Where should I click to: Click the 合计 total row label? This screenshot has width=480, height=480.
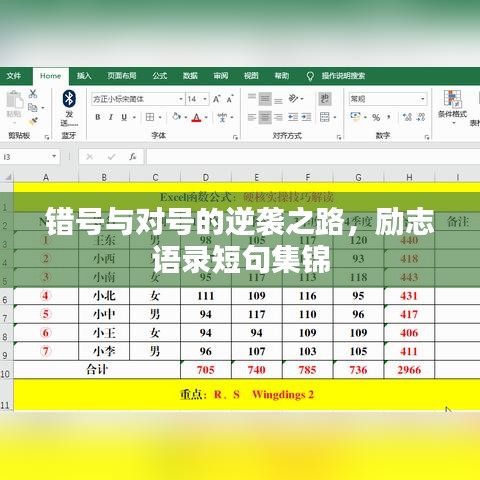point(97,370)
